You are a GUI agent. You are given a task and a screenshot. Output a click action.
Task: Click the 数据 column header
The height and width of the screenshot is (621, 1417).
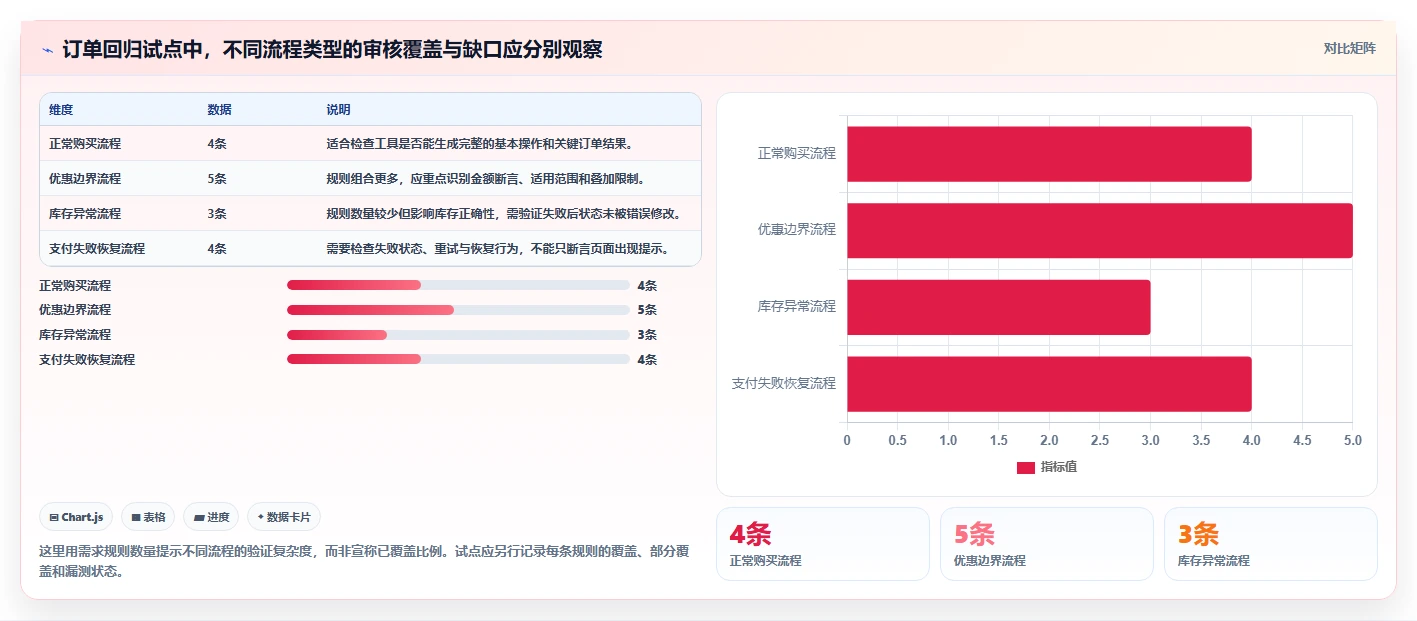click(219, 110)
